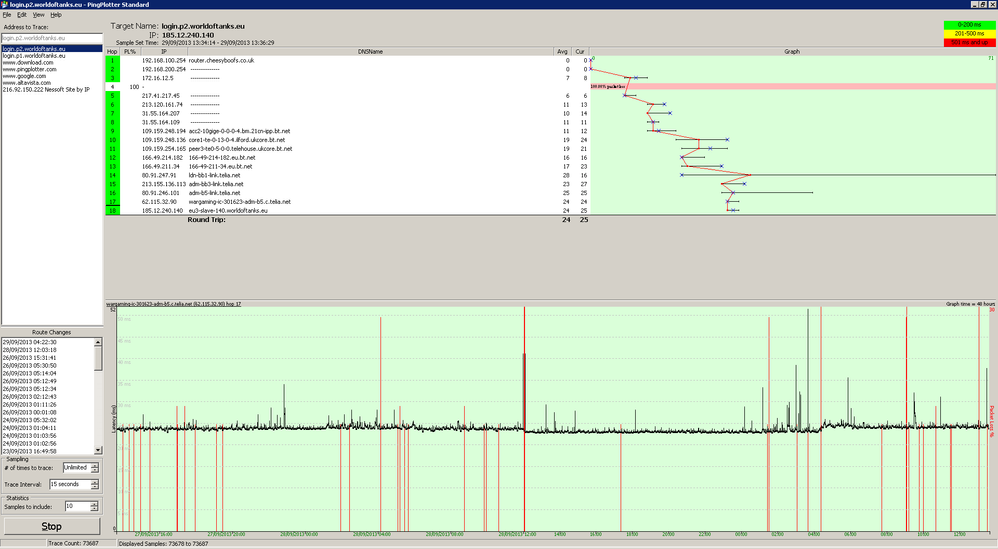The height and width of the screenshot is (549, 998).
Task: Click the yellow 201-500 ms legend swatch
Action: (969, 34)
